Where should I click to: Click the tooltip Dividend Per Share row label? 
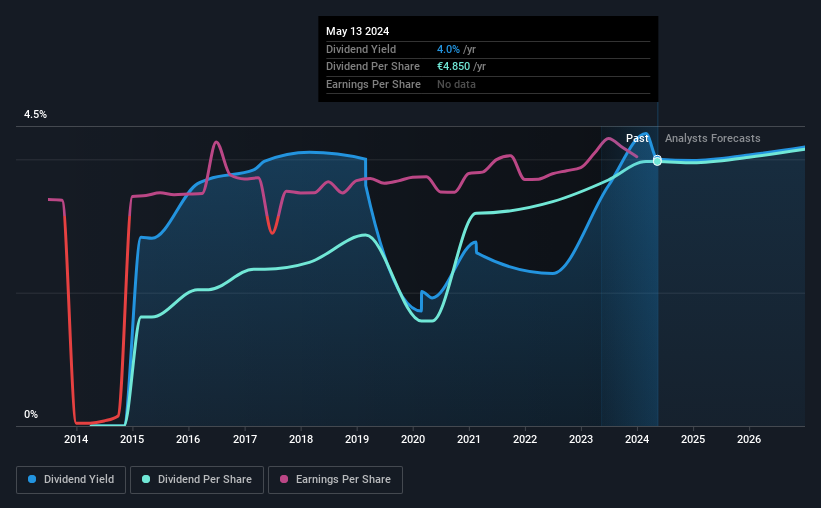[x=373, y=67]
